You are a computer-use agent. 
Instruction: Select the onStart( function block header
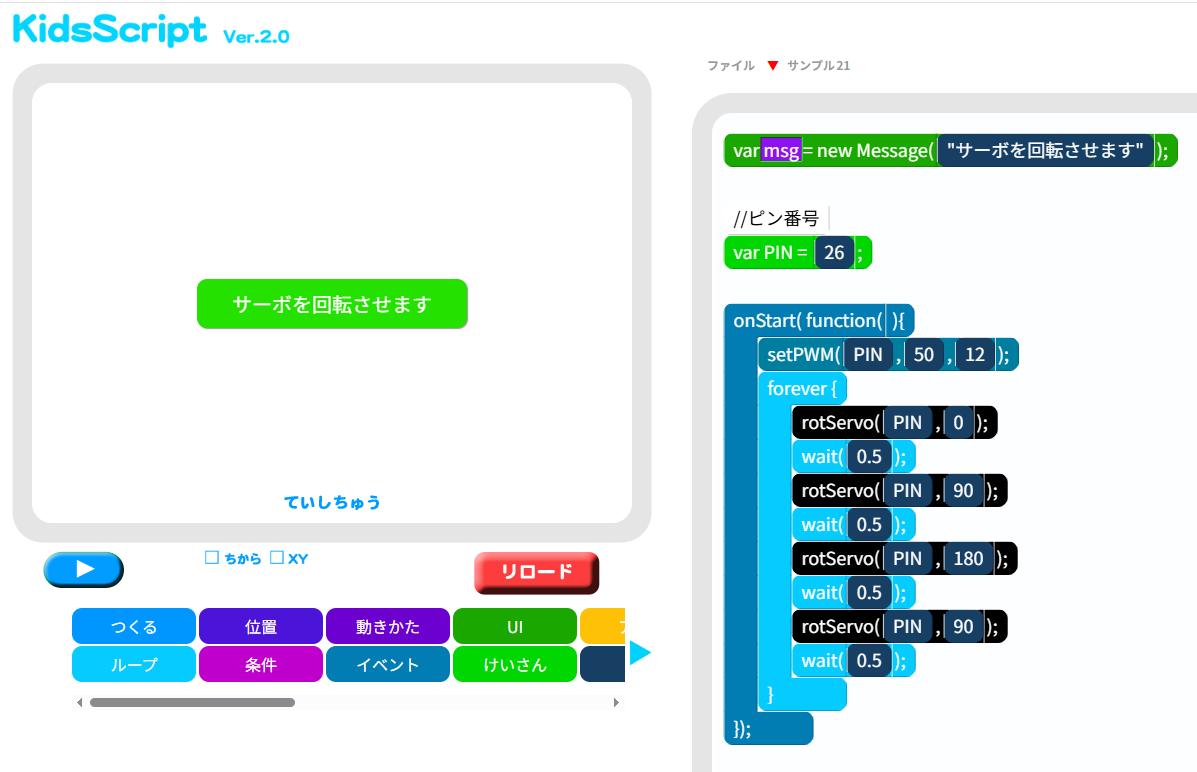click(x=818, y=321)
